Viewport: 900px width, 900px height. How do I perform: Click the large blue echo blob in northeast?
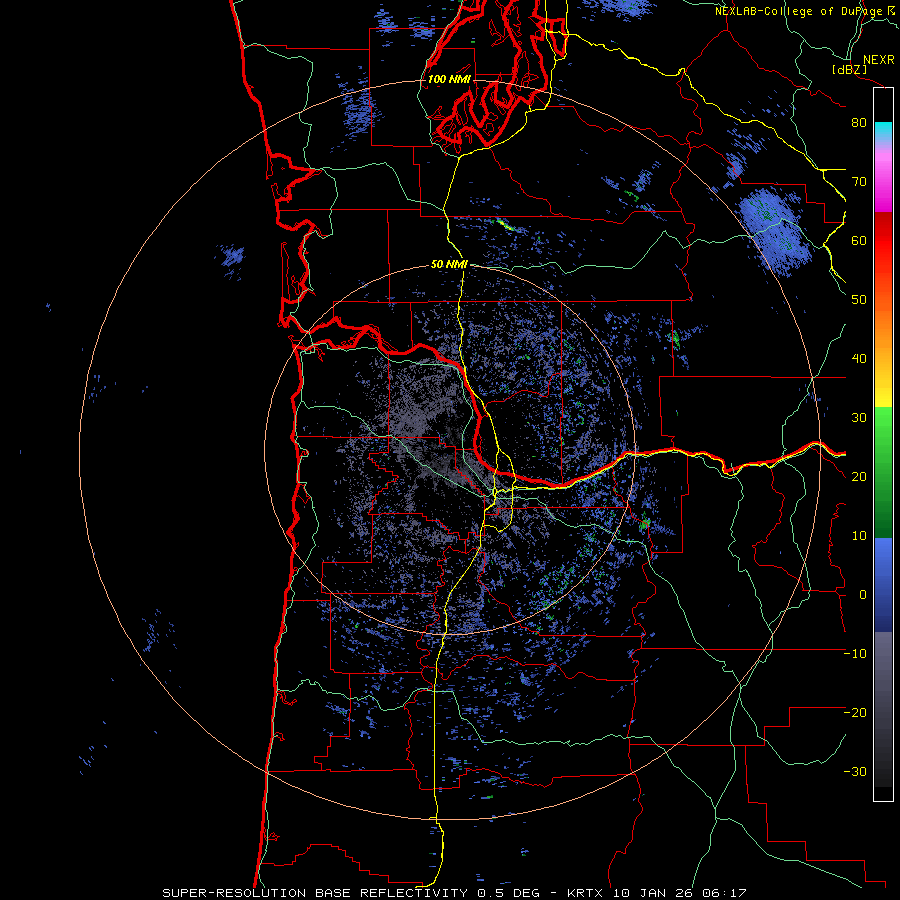774,230
